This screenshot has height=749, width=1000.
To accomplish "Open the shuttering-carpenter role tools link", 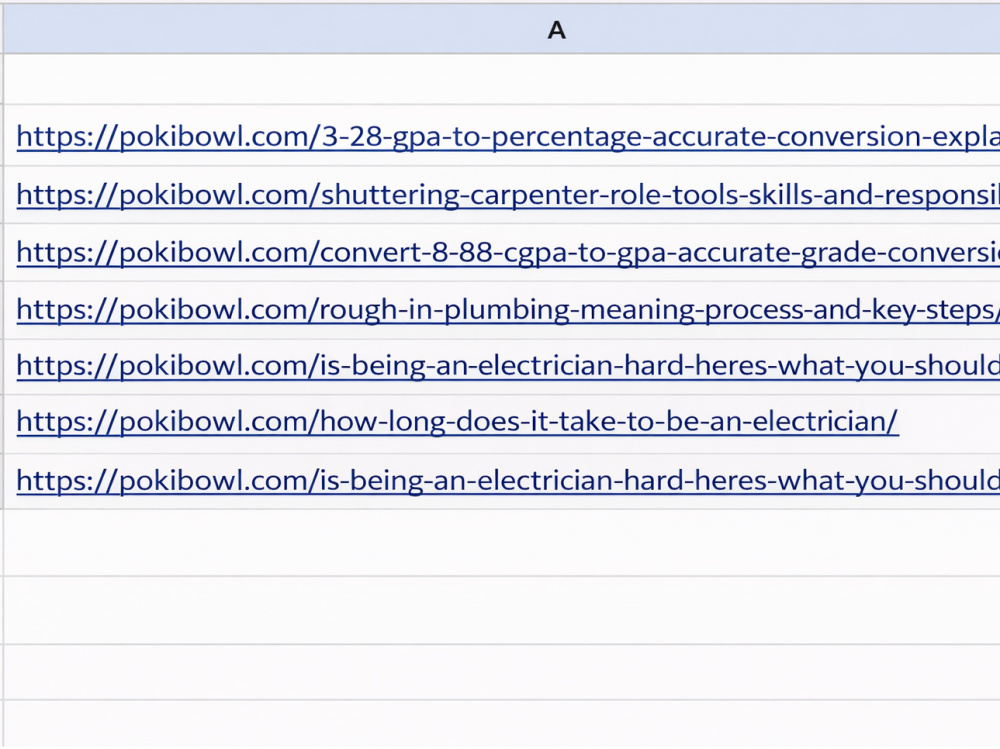I will 508,195.
